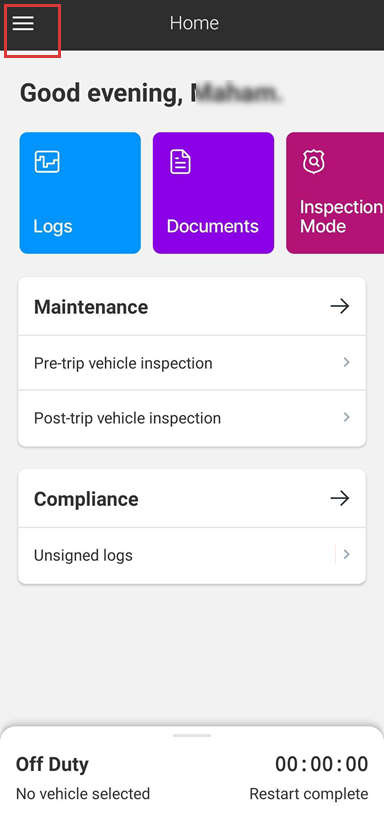This screenshot has height=818, width=385.
Task: Select Post-trip vehicle inspection row
Action: point(192,418)
